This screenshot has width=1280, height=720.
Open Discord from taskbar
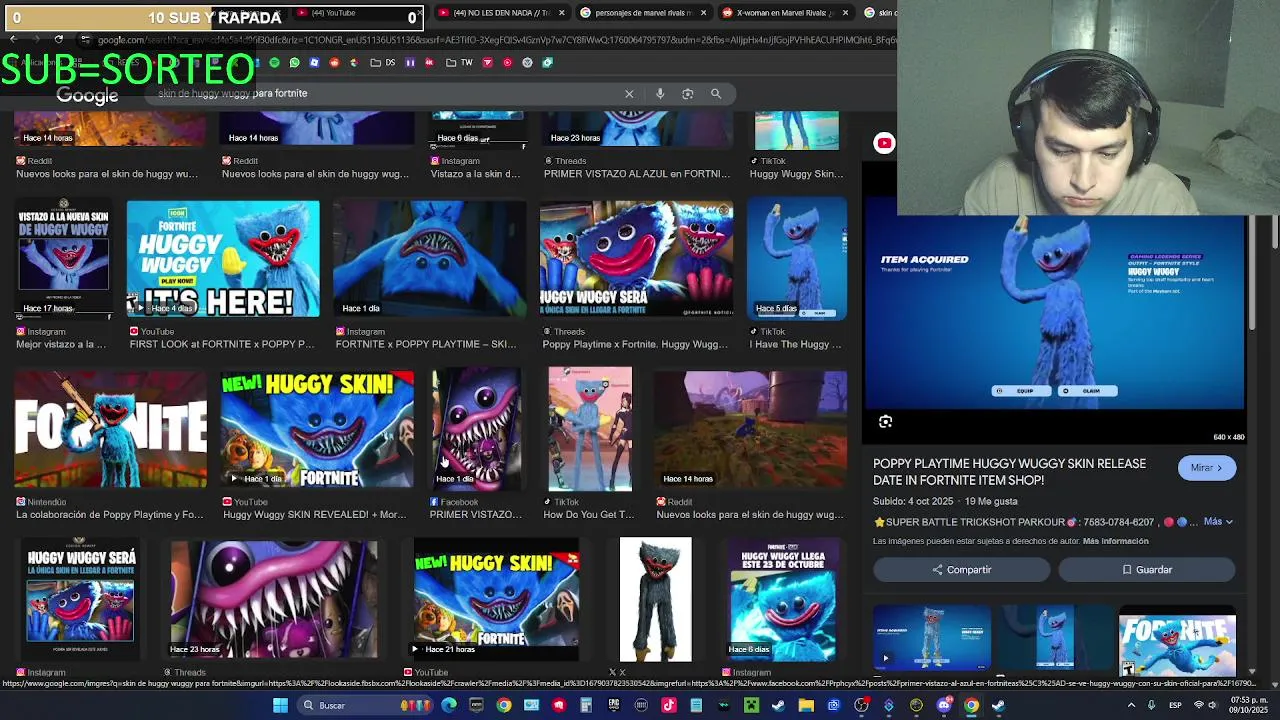tap(944, 706)
